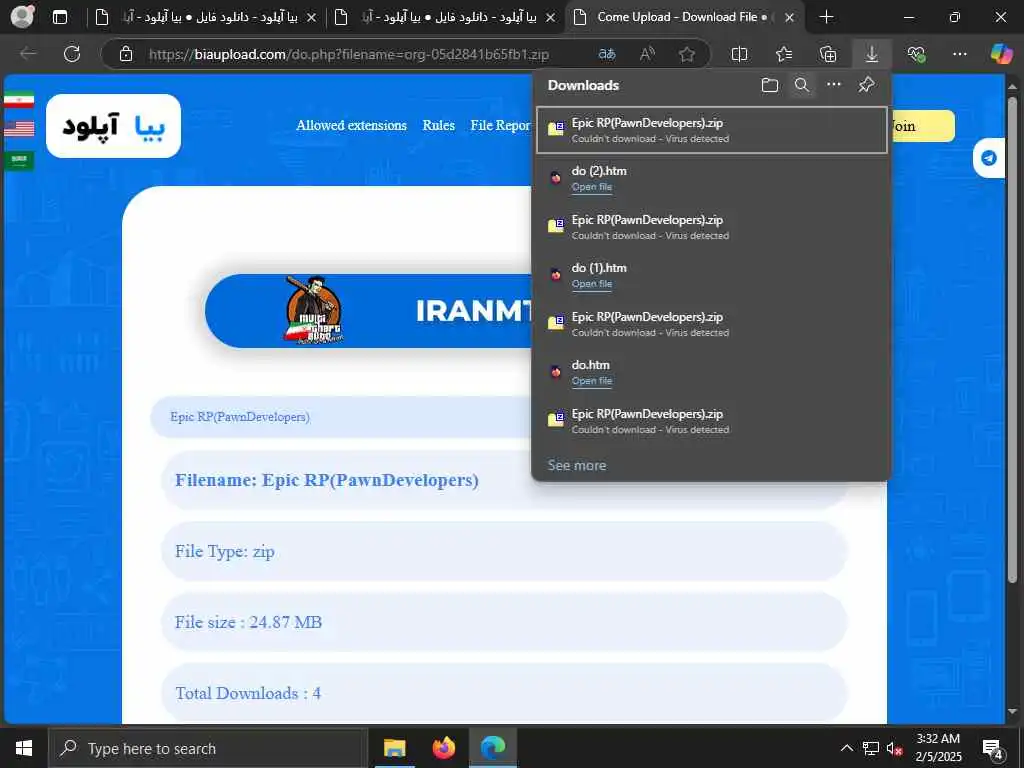Select the first Epic RP(PawnDevelopers).zip download entry
1024x768 pixels.
tap(712, 130)
